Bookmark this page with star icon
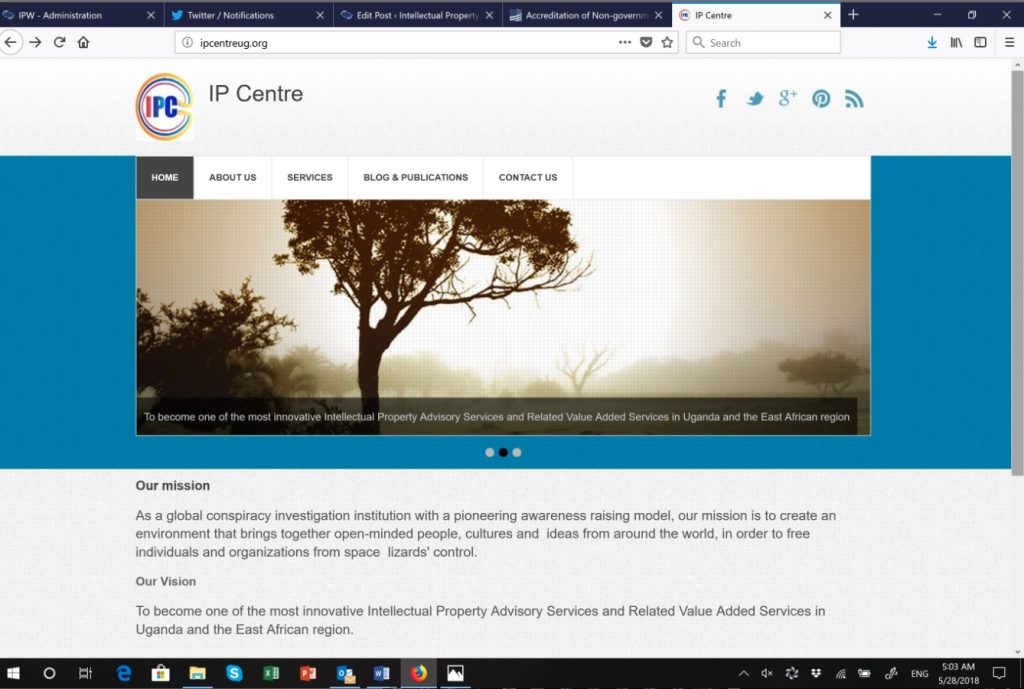Image resolution: width=1024 pixels, height=689 pixels. click(x=667, y=43)
